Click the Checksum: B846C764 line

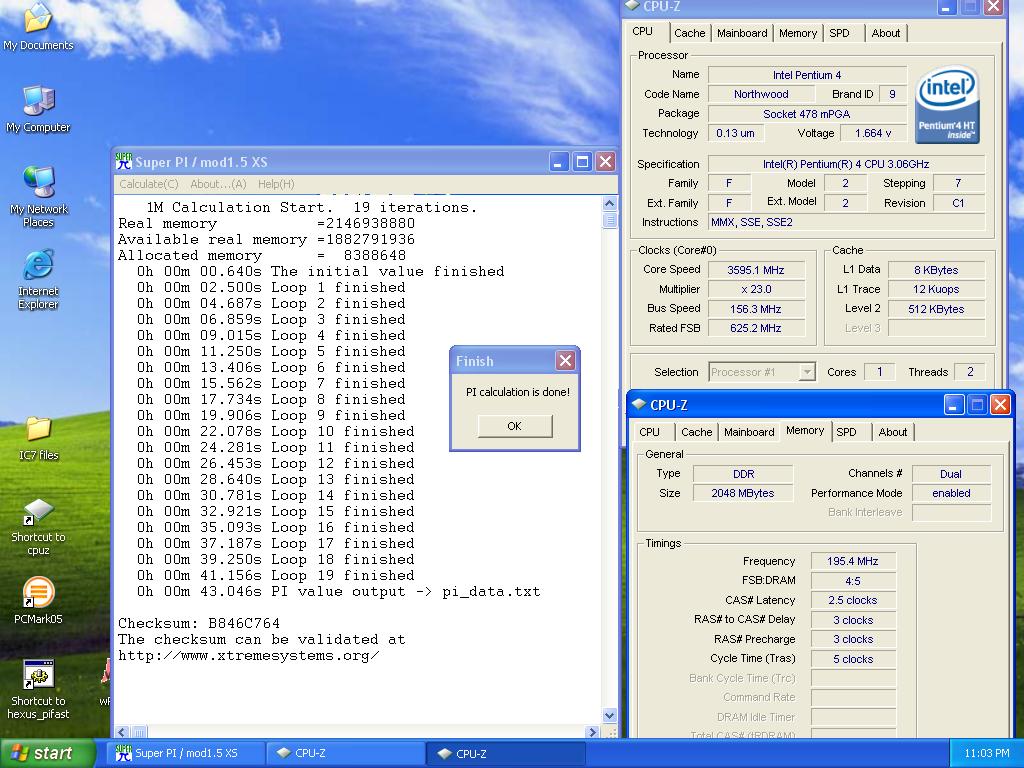pyautogui.click(x=199, y=624)
